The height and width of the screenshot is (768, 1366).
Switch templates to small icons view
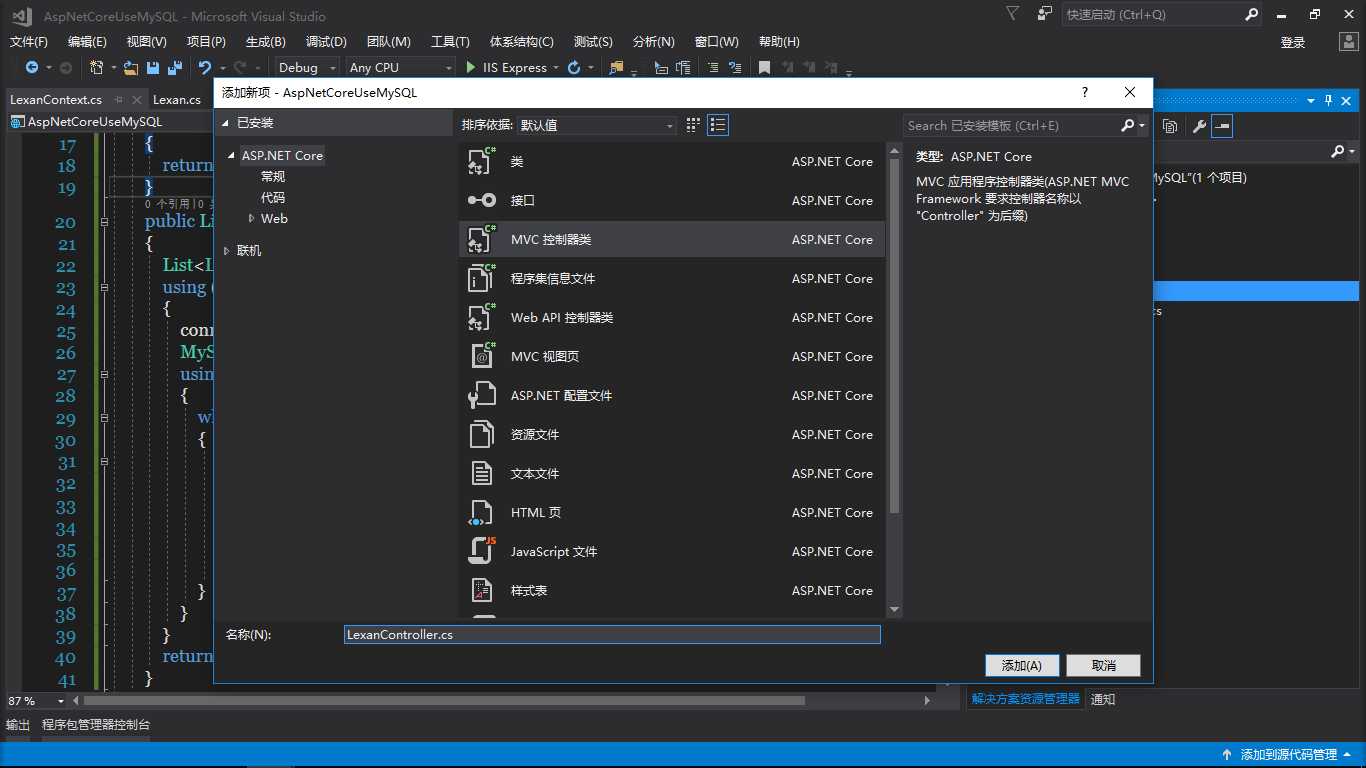pos(693,125)
